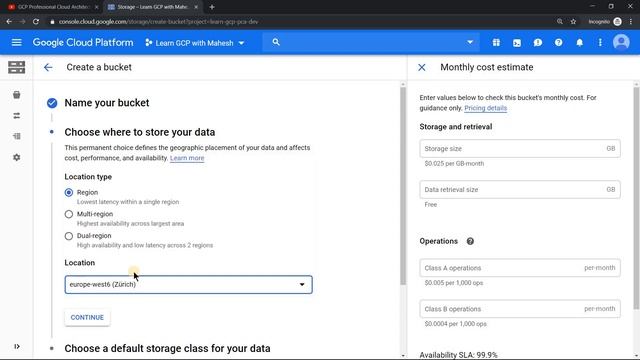Go back using the Create a bucket arrow

coord(48,67)
